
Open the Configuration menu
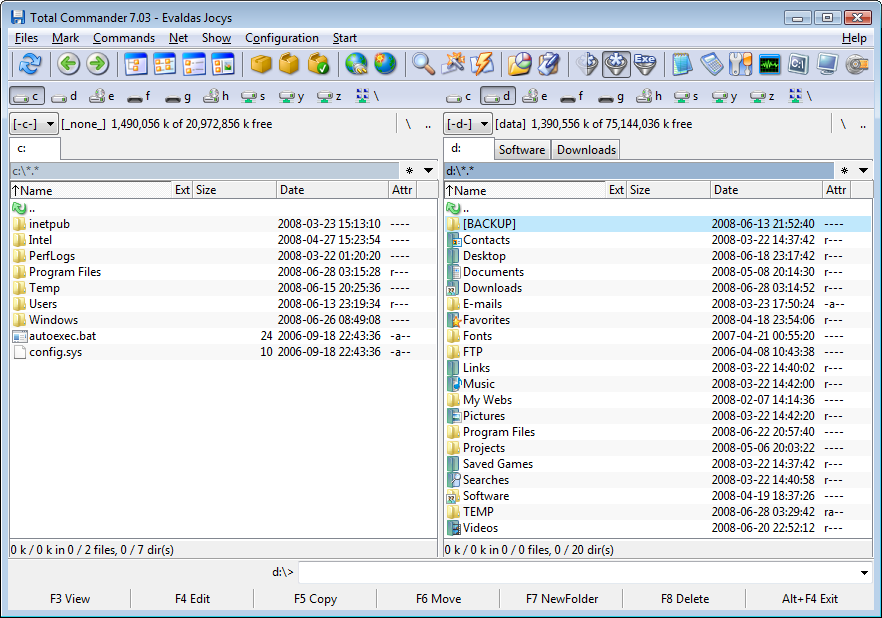[x=282, y=38]
